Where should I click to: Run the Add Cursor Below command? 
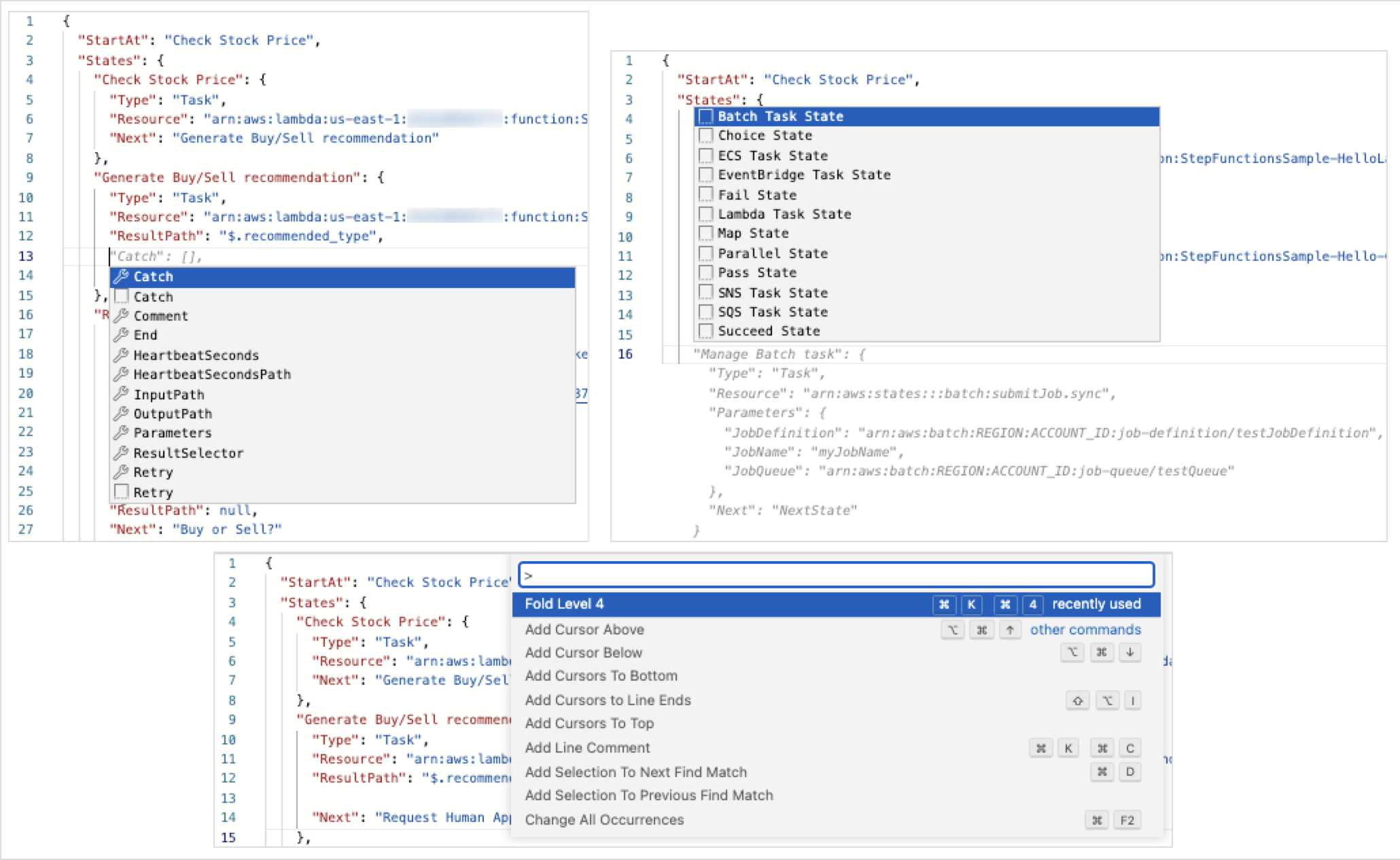point(836,653)
